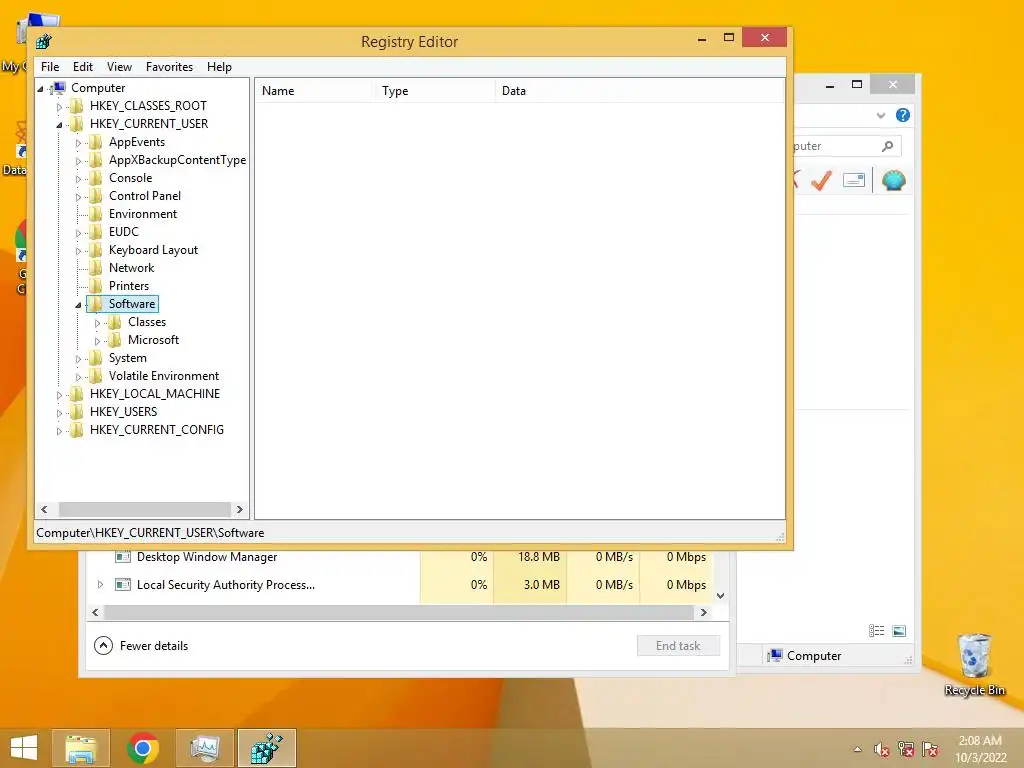Image resolution: width=1024 pixels, height=768 pixels.
Task: Select Desktop Window Manager process row
Action: pyautogui.click(x=399, y=557)
